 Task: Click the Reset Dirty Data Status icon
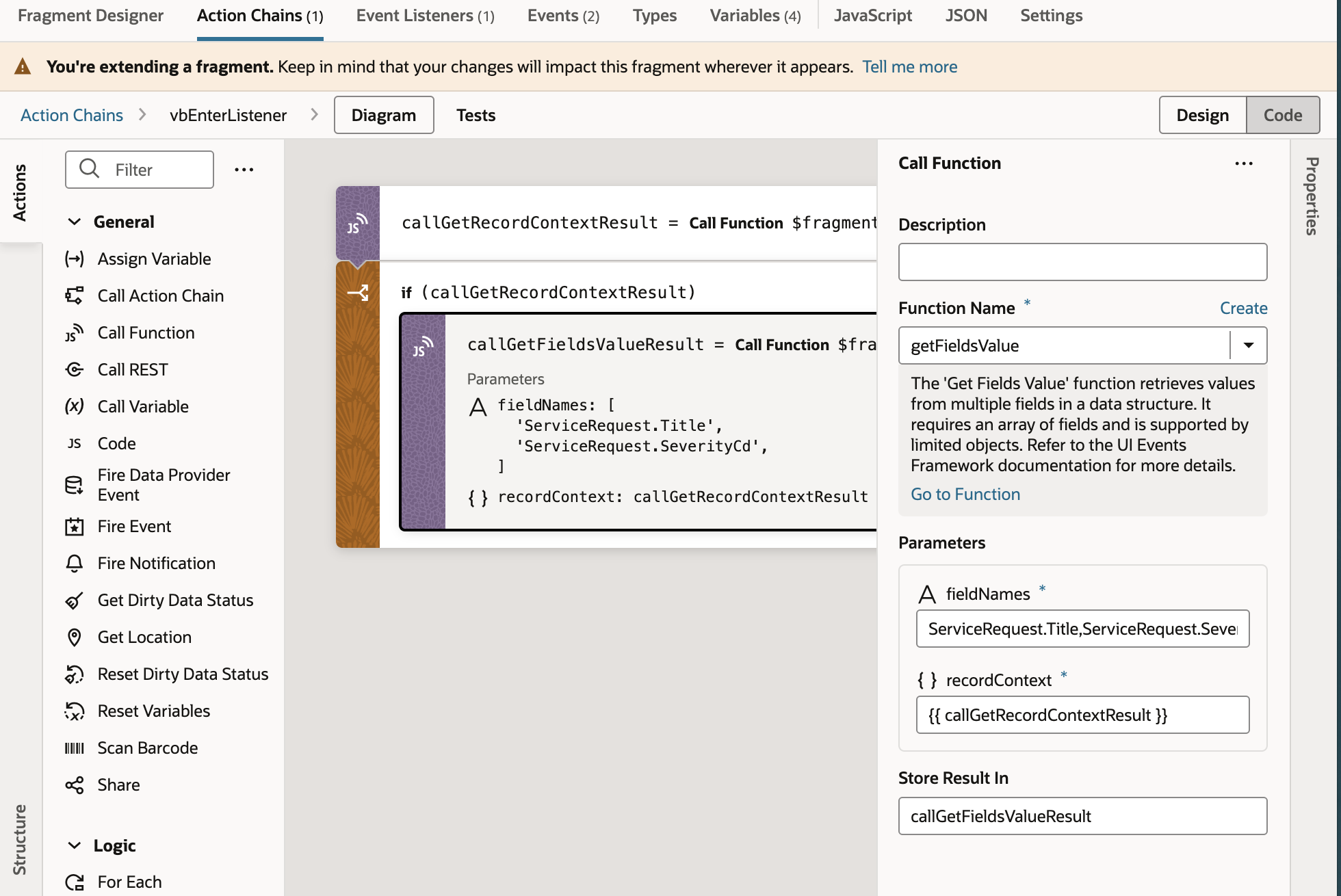(75, 673)
